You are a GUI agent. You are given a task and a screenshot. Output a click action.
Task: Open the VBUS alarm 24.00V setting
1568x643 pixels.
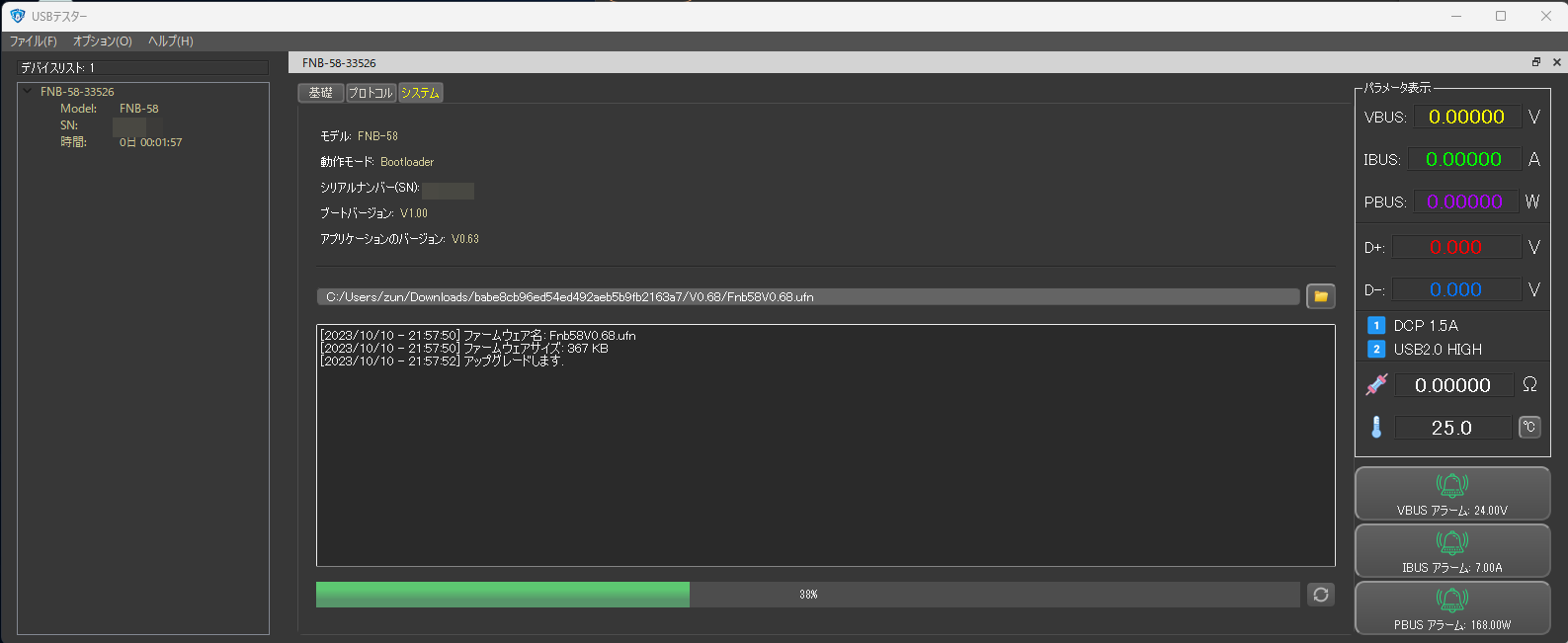(1451, 494)
